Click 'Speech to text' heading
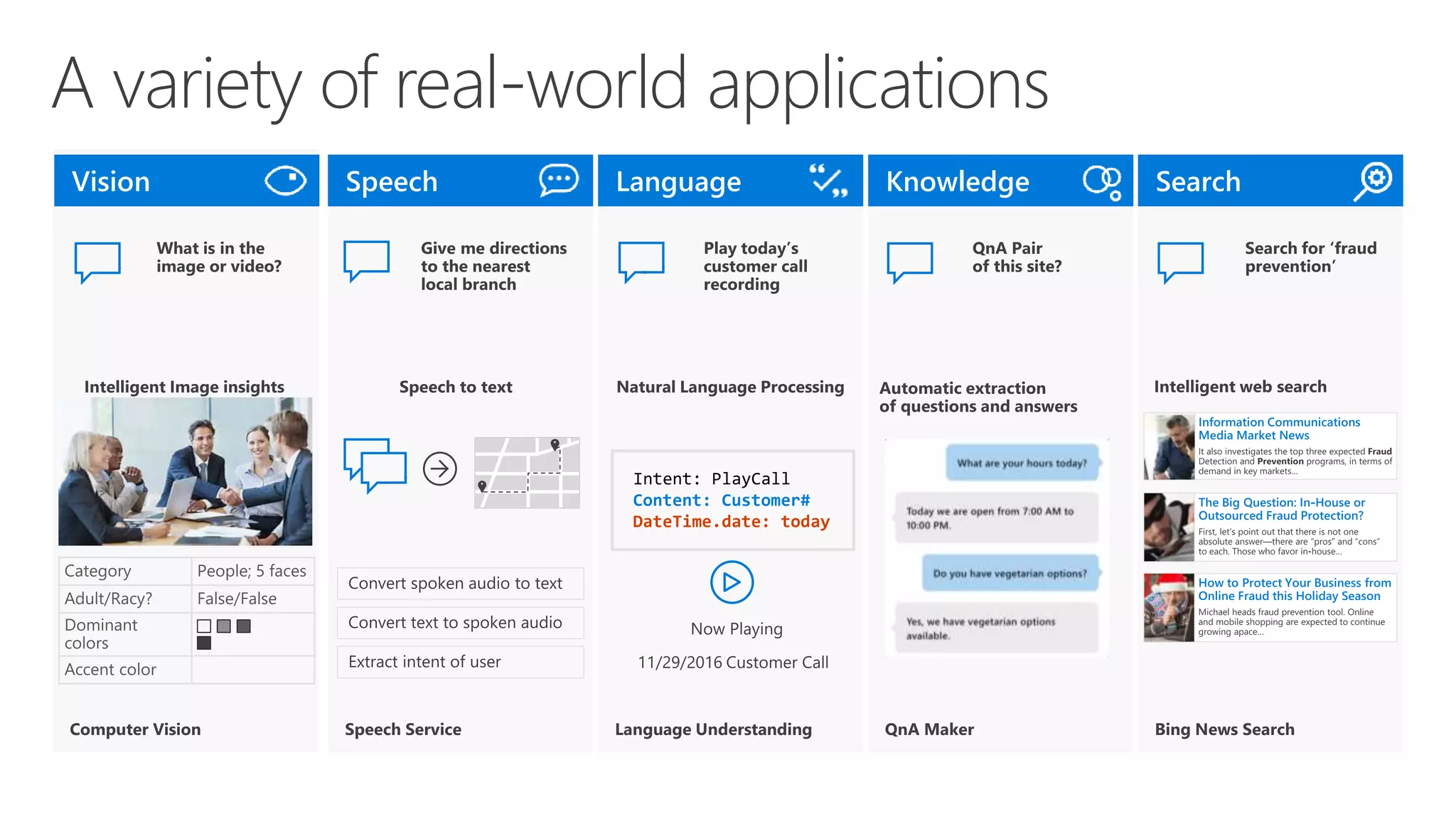This screenshot has height=819, width=1456. coord(456,387)
